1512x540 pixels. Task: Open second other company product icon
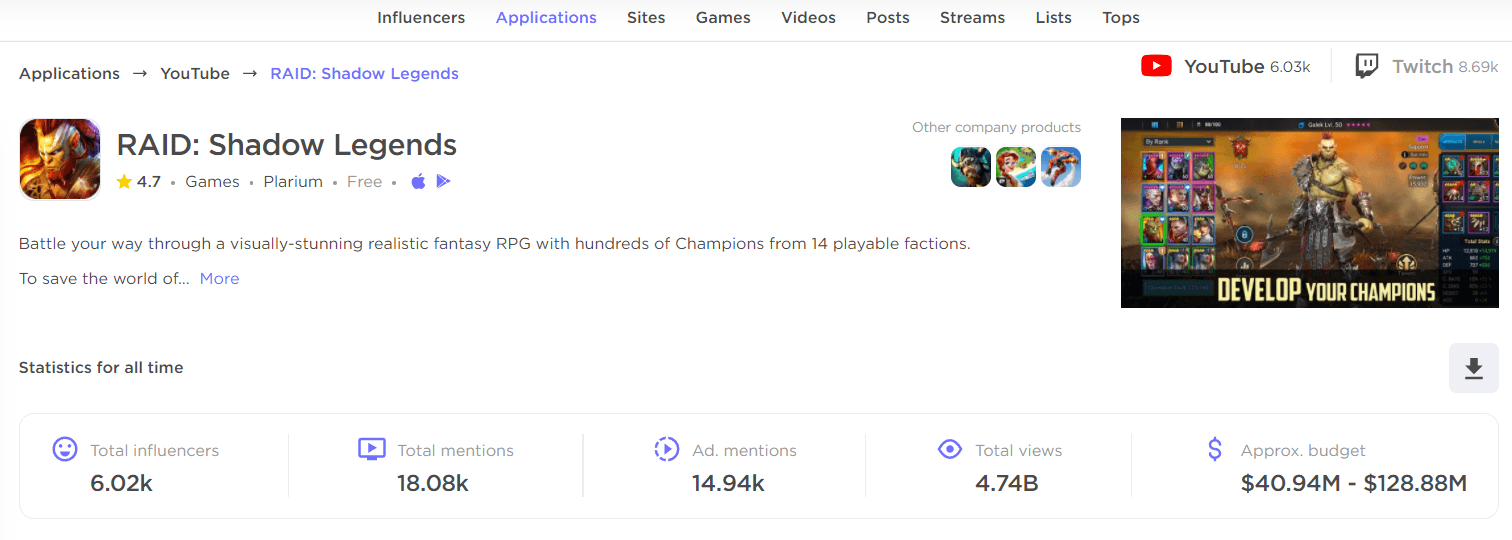pos(1016,167)
